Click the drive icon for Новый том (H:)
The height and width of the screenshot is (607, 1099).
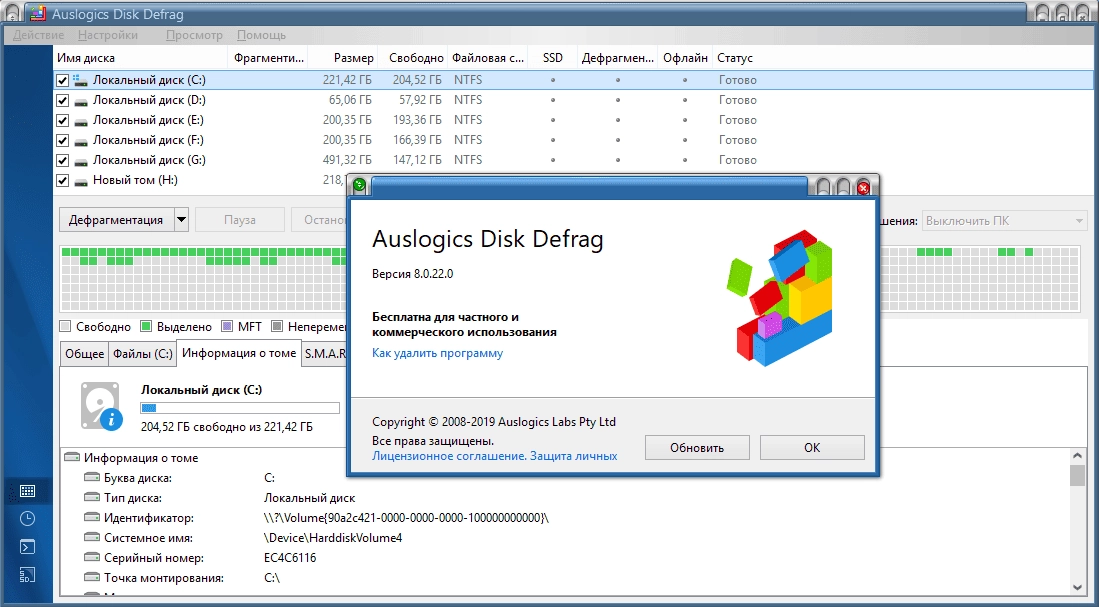(x=81, y=181)
